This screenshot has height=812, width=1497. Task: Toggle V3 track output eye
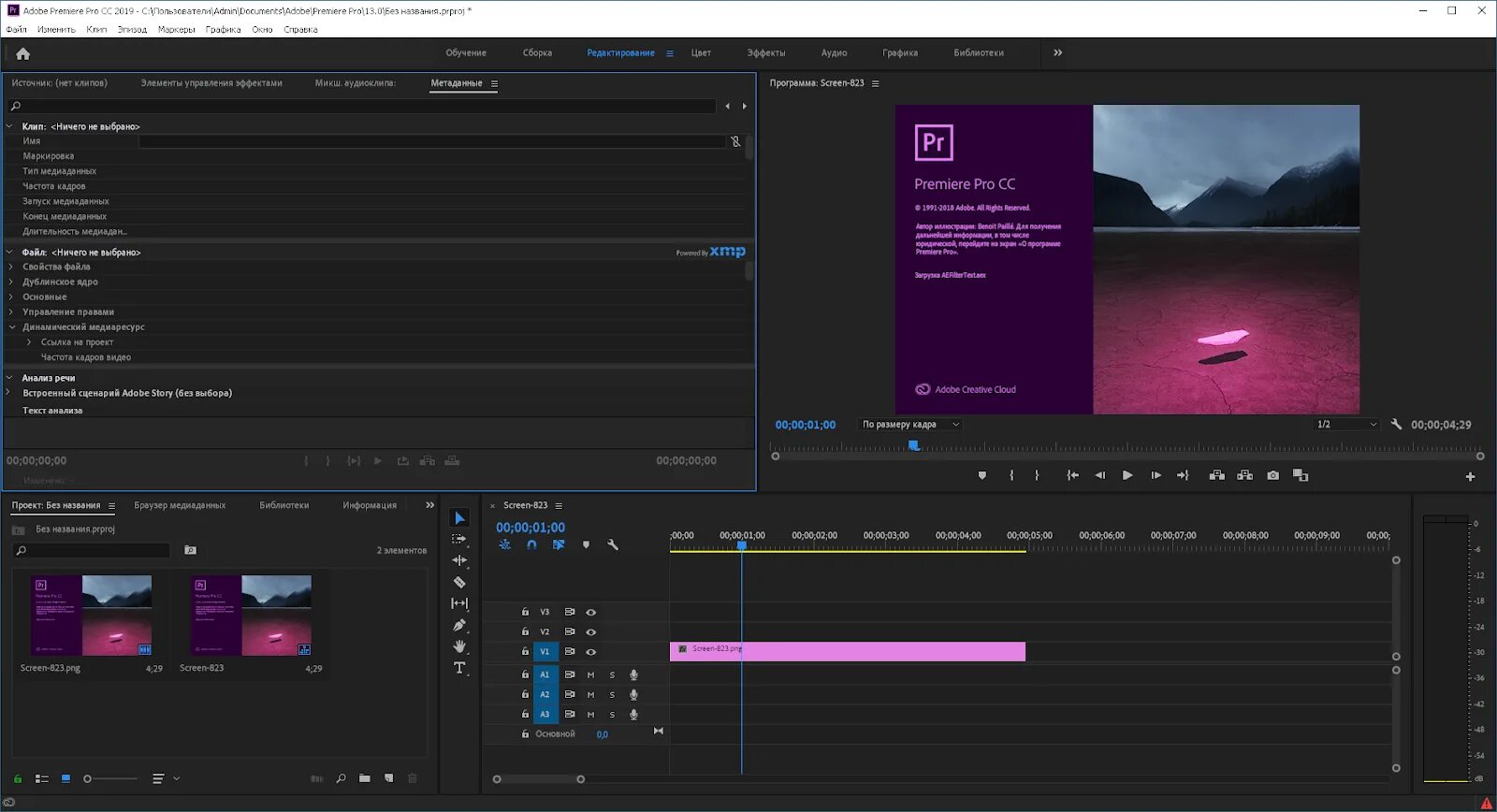(x=590, y=613)
